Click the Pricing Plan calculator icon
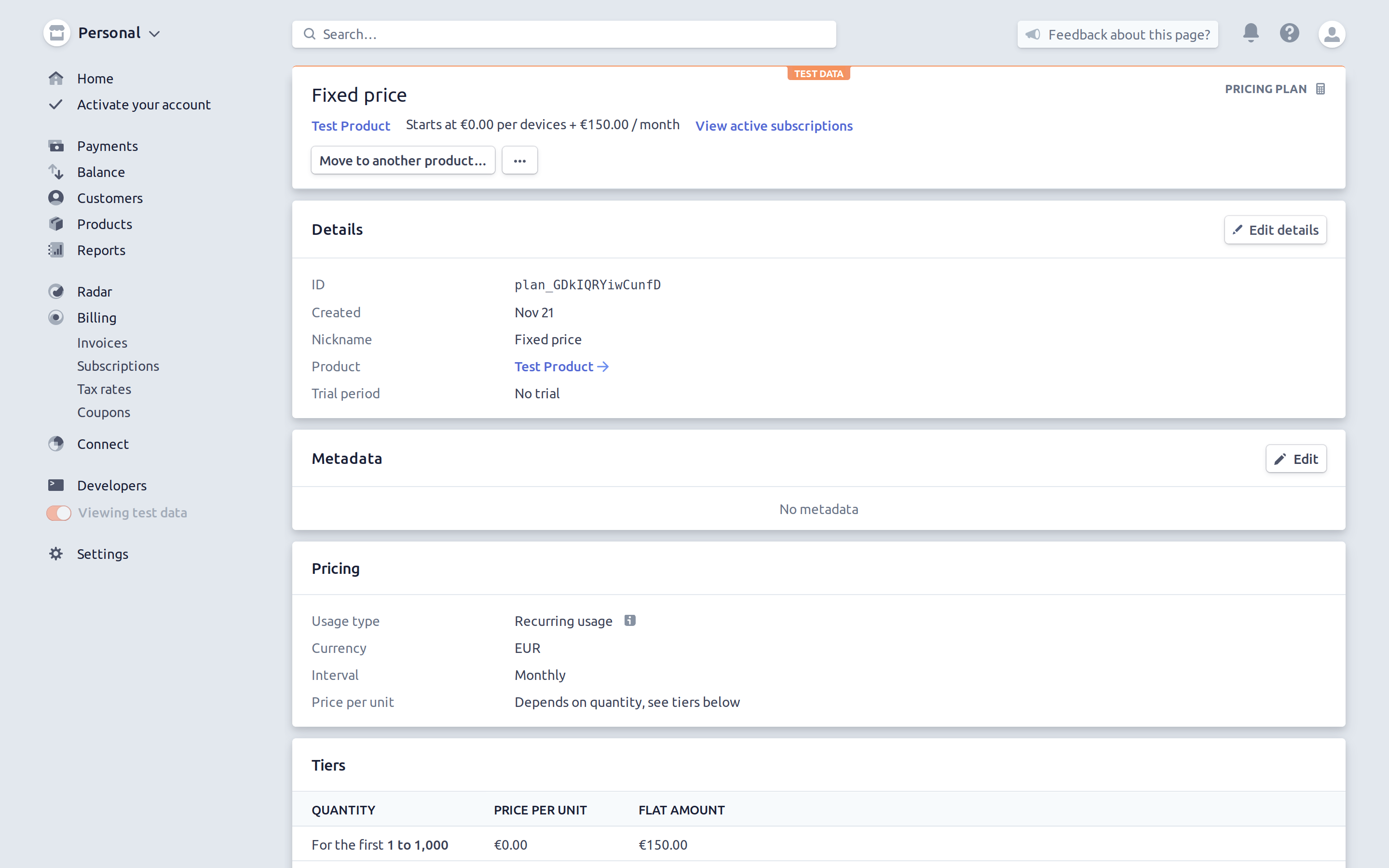This screenshot has width=1389, height=868. pyautogui.click(x=1321, y=88)
